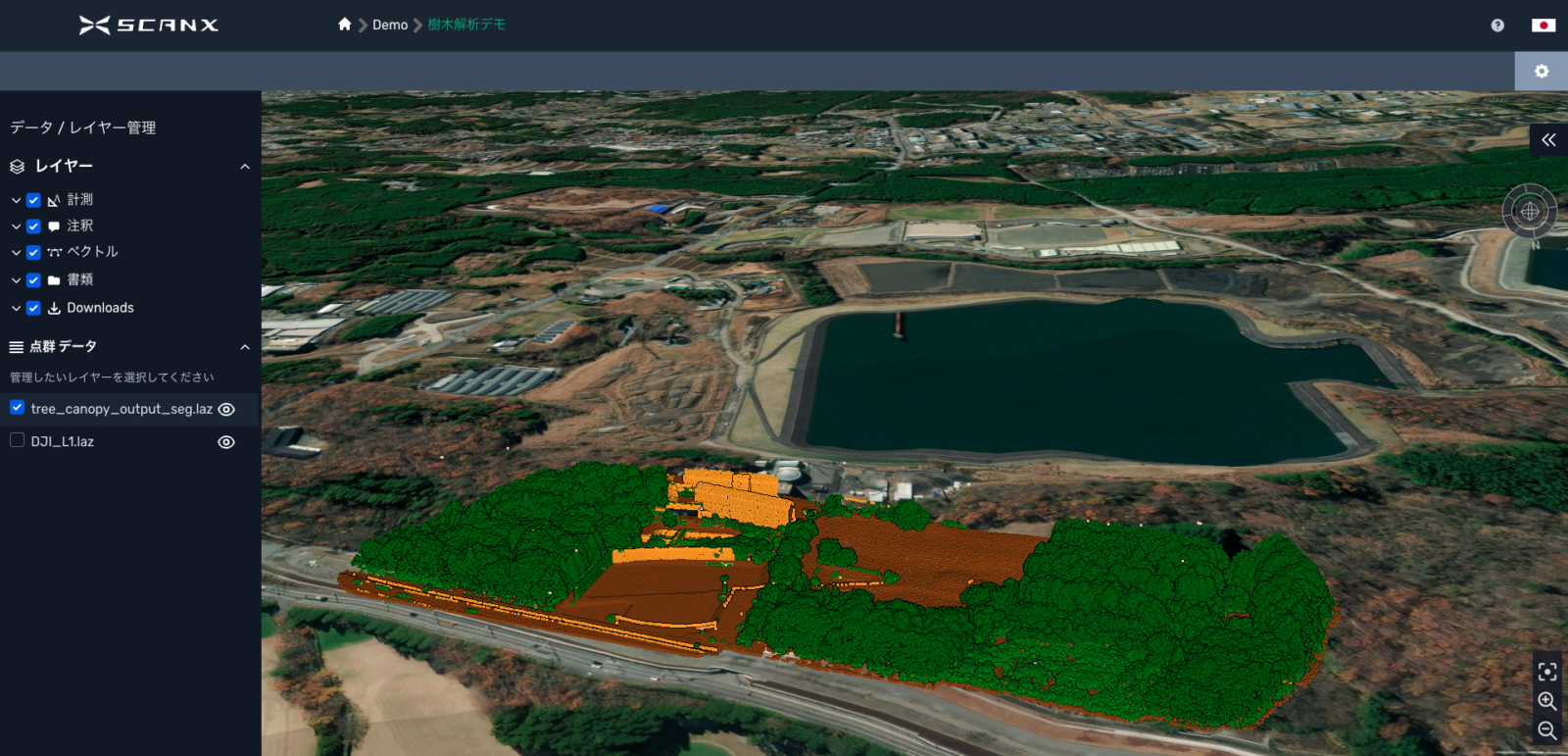Uncheck the ベクトル layer checkbox
The height and width of the screenshot is (756, 1568).
[x=33, y=252]
